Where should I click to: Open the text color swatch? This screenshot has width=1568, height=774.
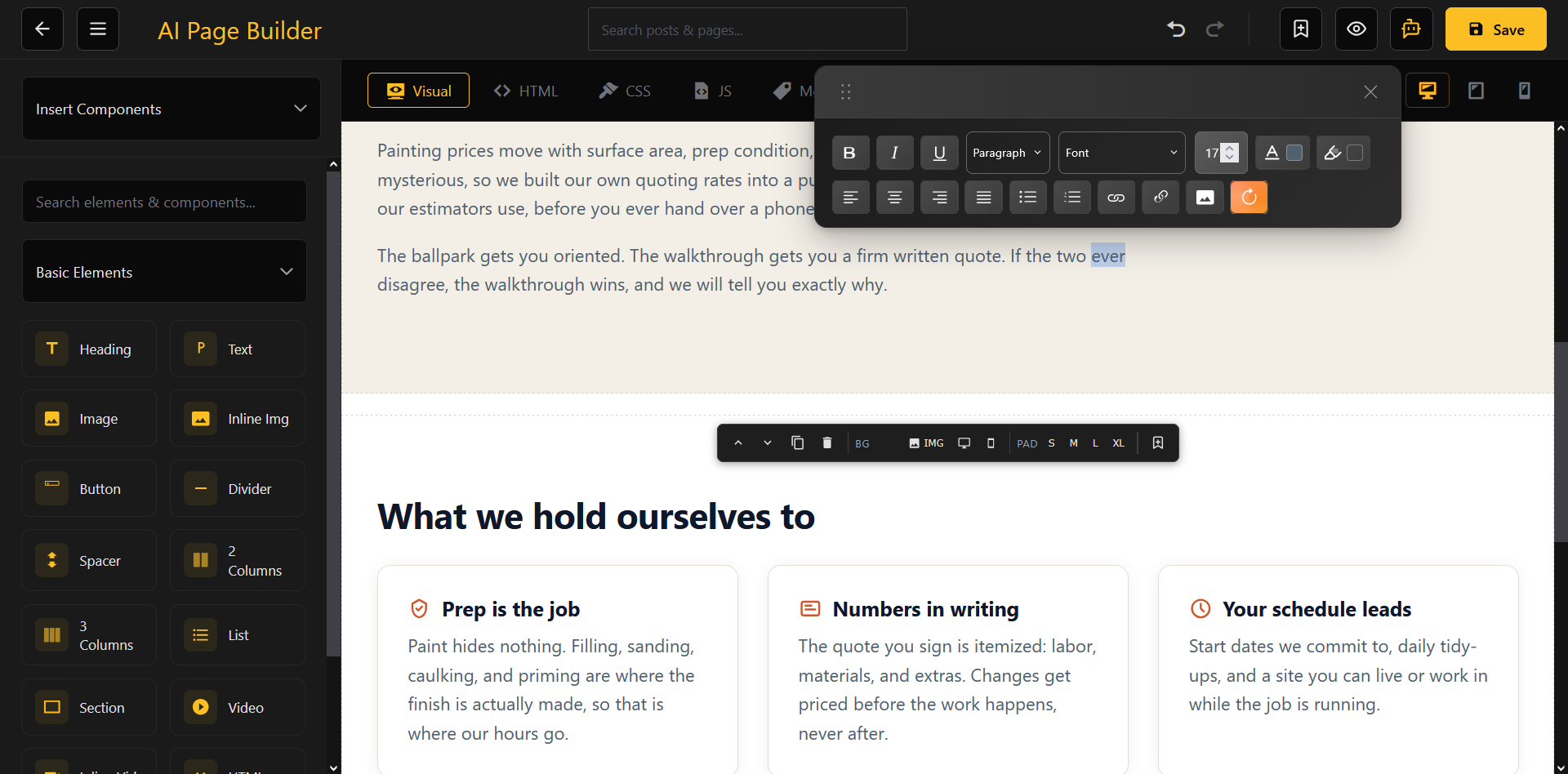tap(1294, 153)
